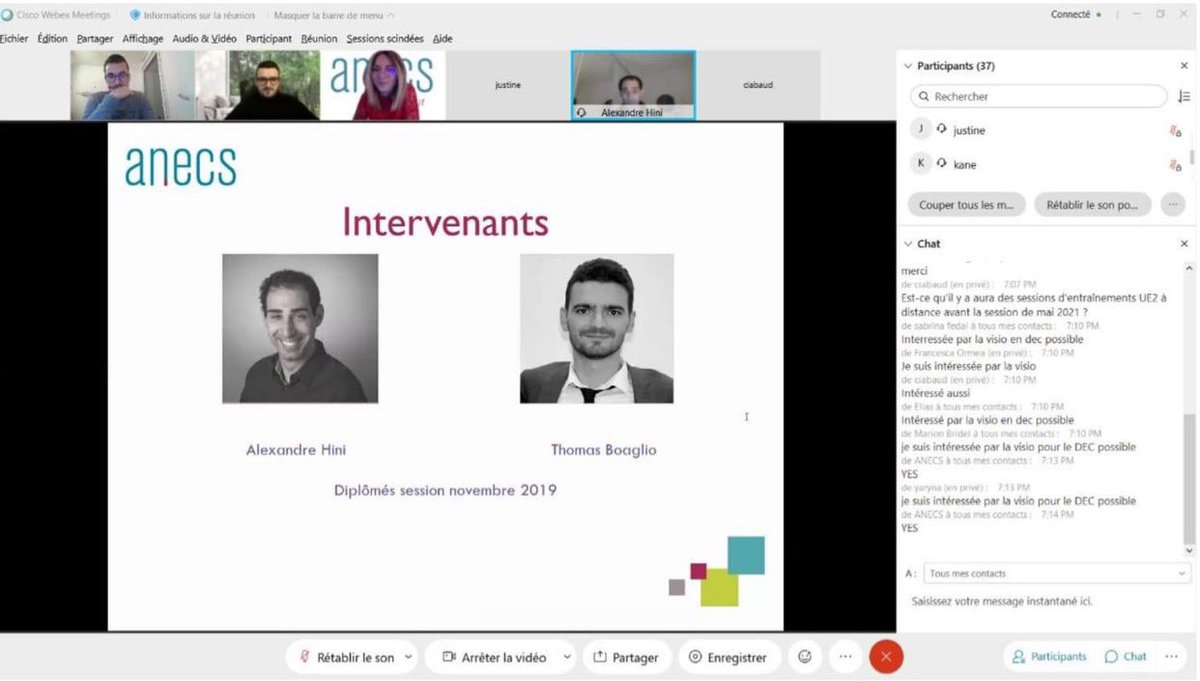Open the Participant menu
The image size is (1200, 681).
(269, 39)
